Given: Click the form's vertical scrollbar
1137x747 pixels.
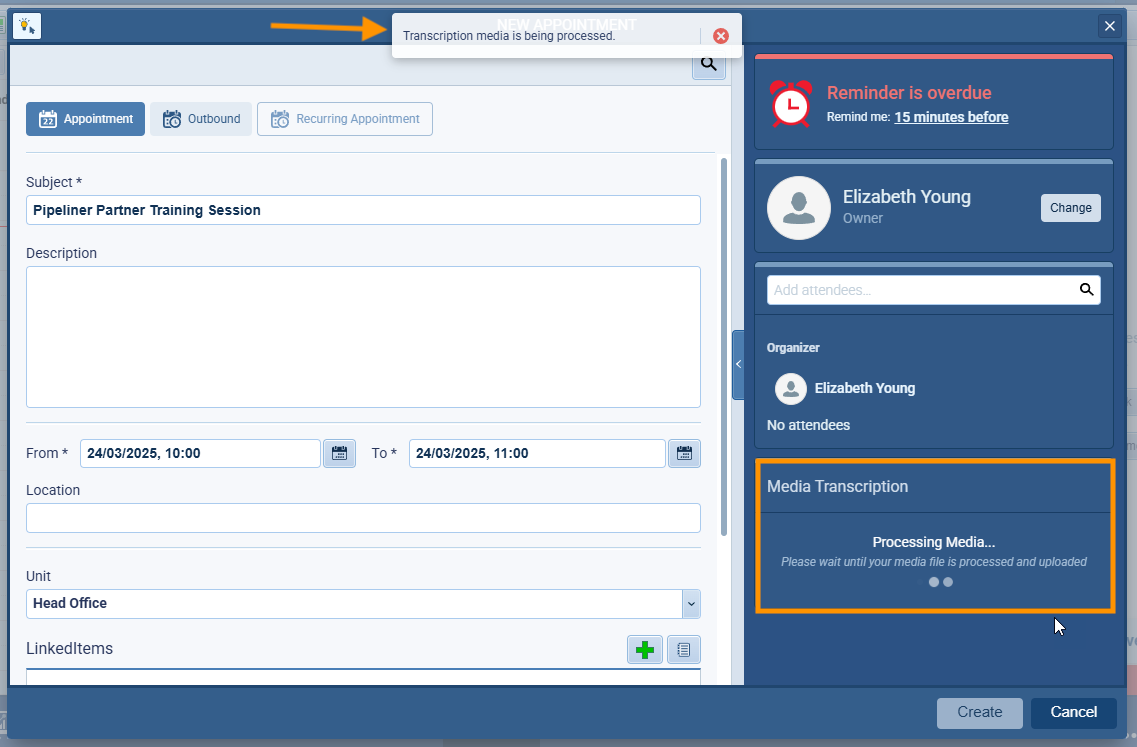Looking at the screenshot, I should coord(724,340).
